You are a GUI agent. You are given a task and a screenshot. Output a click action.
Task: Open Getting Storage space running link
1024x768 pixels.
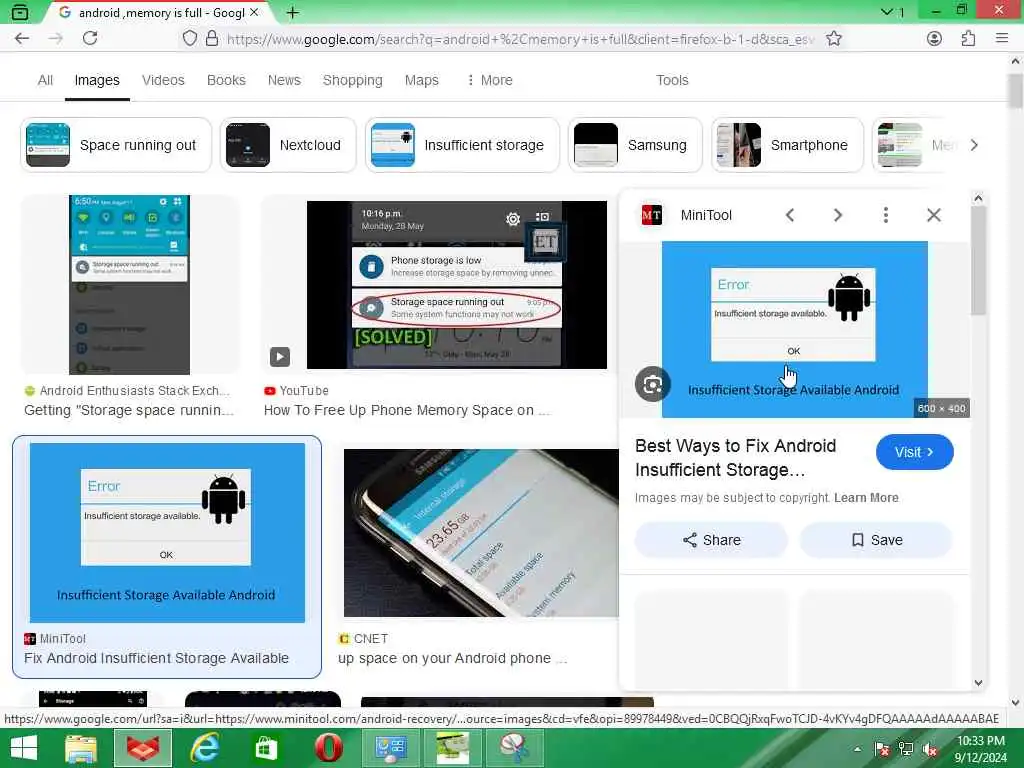[x=129, y=410]
